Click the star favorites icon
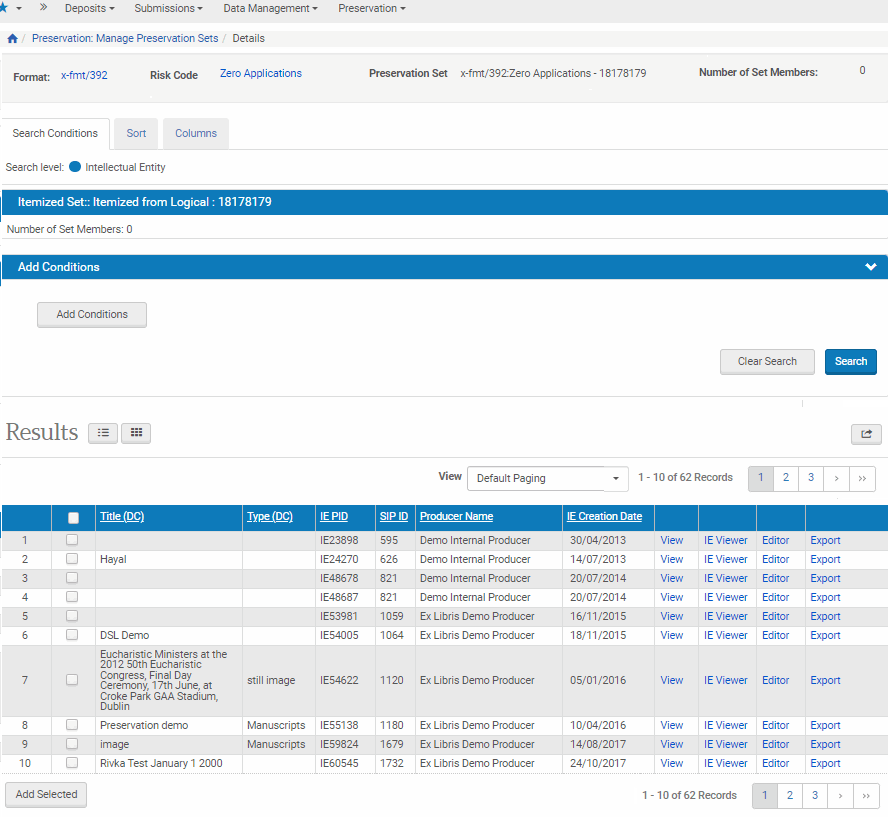The width and height of the screenshot is (888, 817). click(x=4, y=8)
